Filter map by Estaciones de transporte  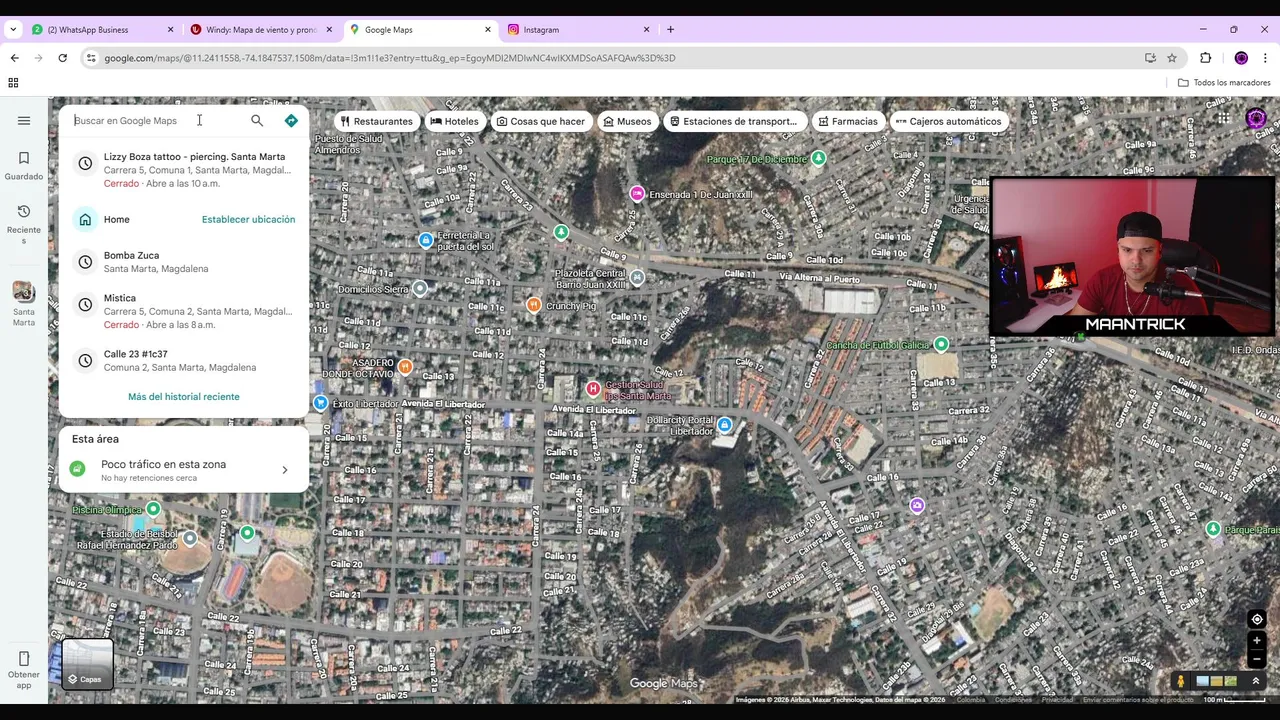click(734, 121)
